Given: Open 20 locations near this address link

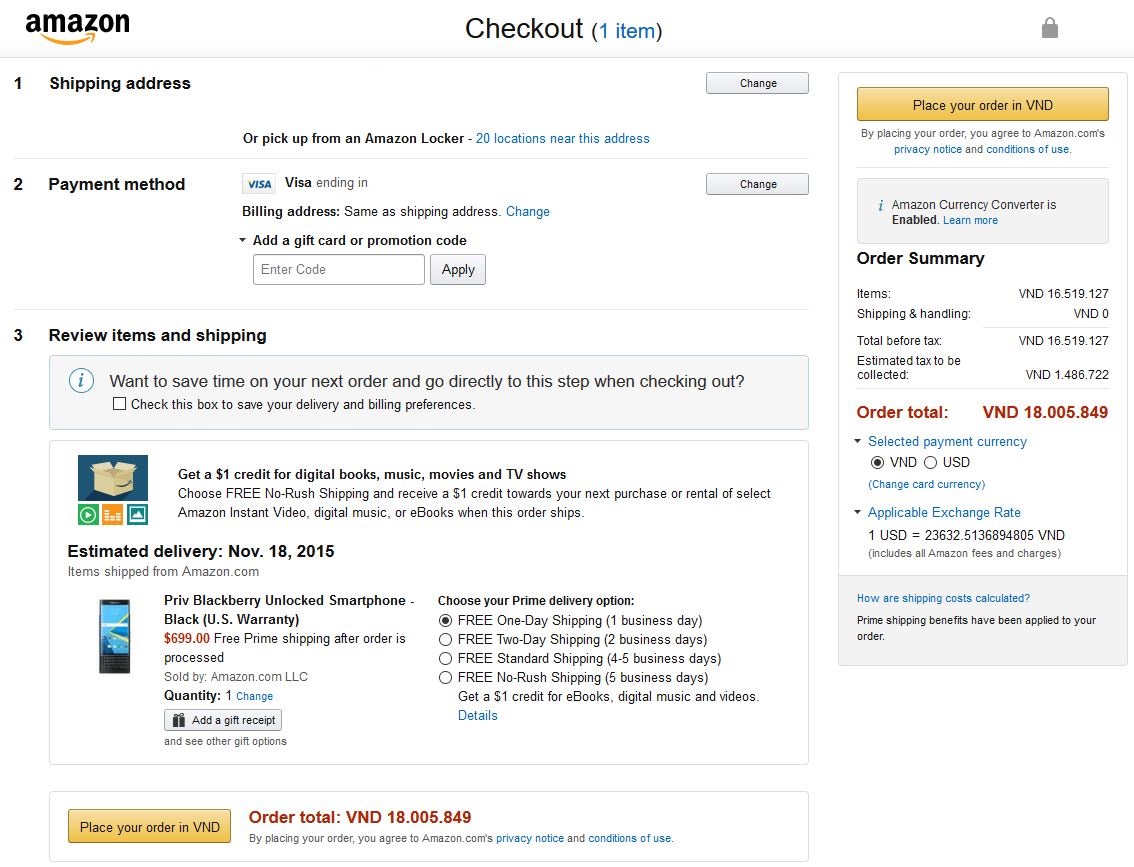Looking at the screenshot, I should [x=563, y=138].
